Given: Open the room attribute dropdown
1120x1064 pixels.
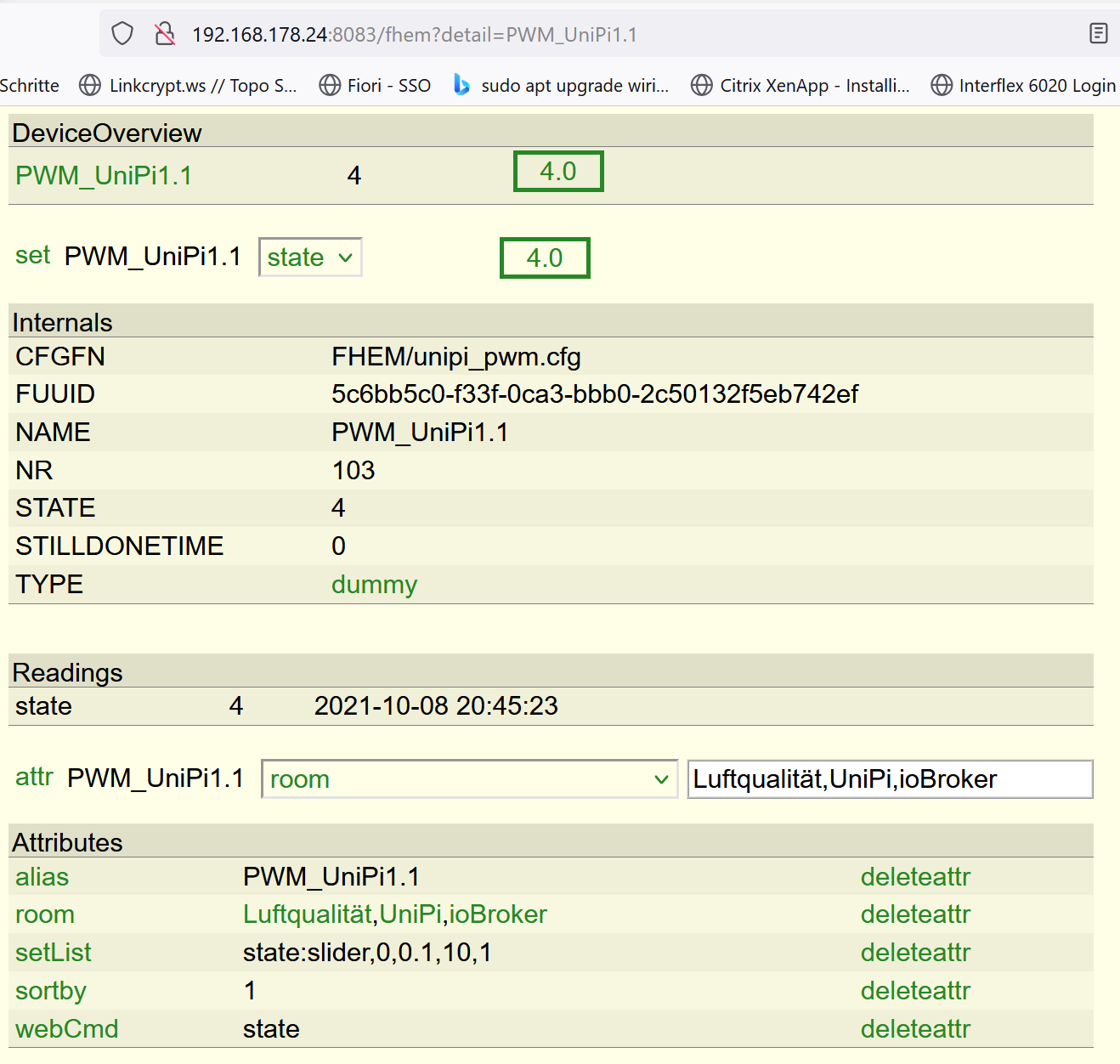Looking at the screenshot, I should (469, 779).
